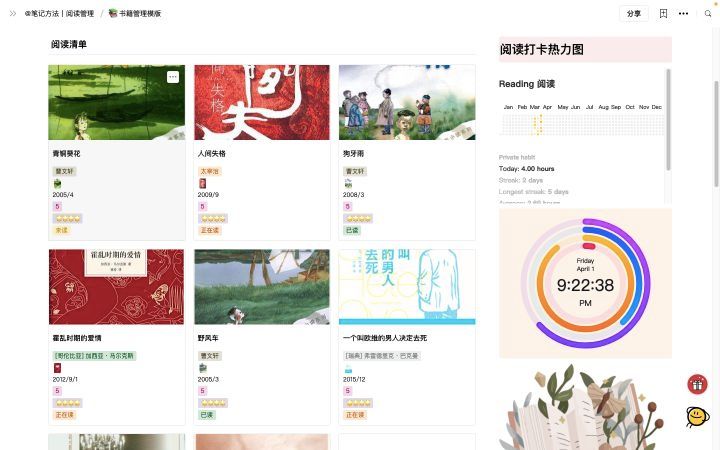Click the 2015/12 date on 欧维 card
Screen dimensions: 720x450
[x=354, y=379]
